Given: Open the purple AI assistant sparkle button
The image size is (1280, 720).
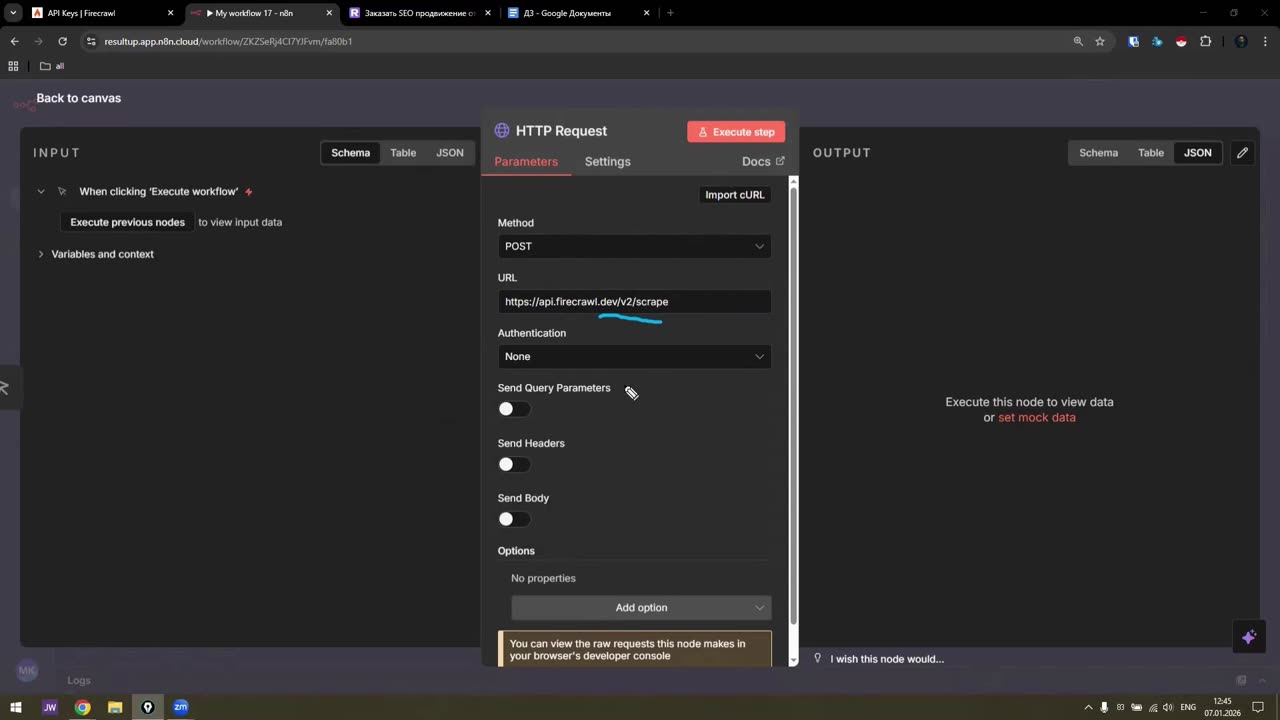Looking at the screenshot, I should coord(1249,637).
